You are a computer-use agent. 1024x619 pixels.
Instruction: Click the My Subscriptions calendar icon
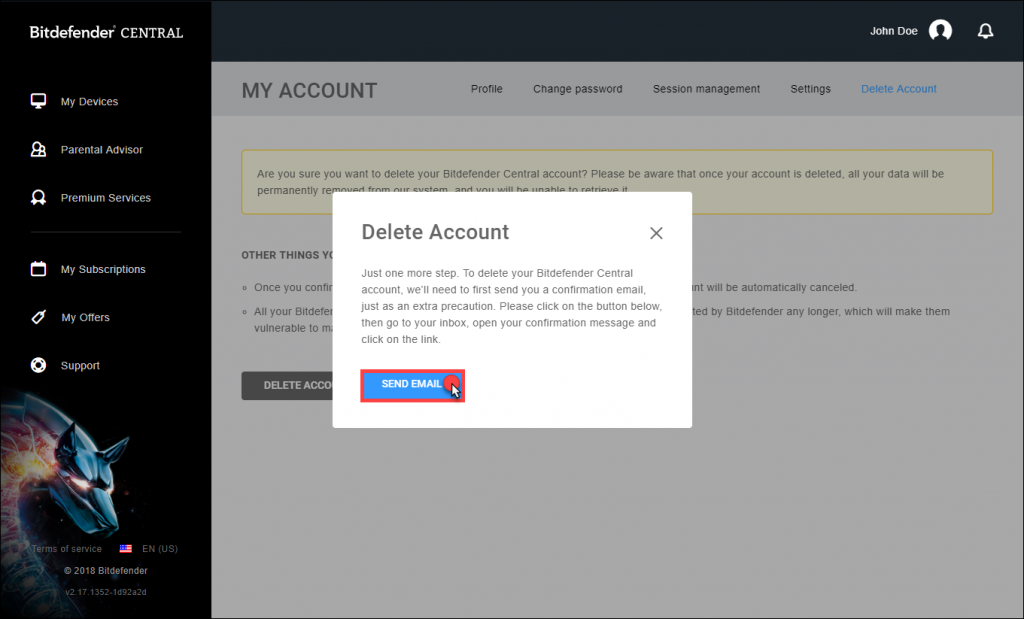[x=39, y=269]
